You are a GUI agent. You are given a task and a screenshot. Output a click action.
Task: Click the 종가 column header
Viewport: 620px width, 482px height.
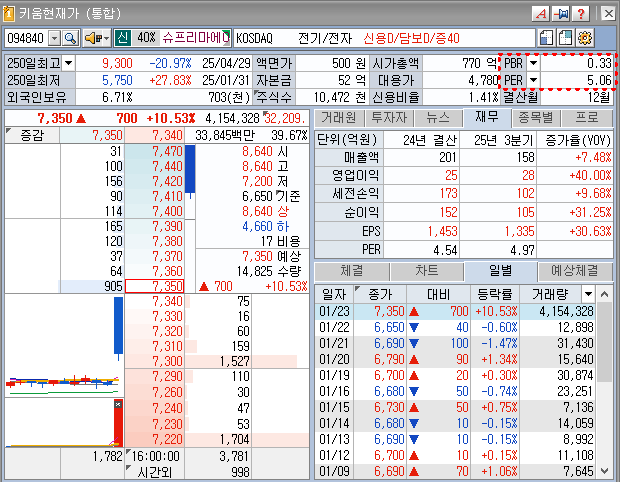[x=380, y=294]
